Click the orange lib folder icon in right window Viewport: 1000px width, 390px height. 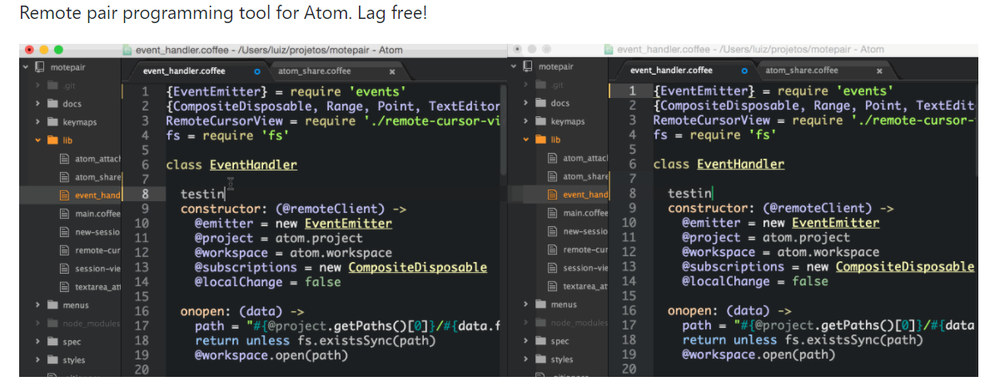click(540, 140)
